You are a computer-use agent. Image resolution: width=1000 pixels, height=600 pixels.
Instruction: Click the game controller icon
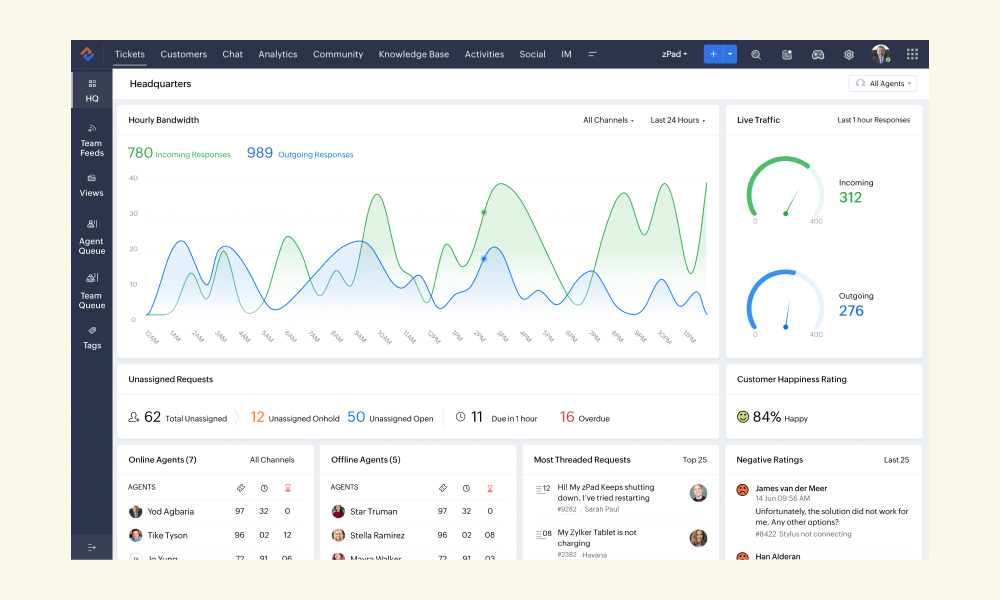click(x=818, y=55)
